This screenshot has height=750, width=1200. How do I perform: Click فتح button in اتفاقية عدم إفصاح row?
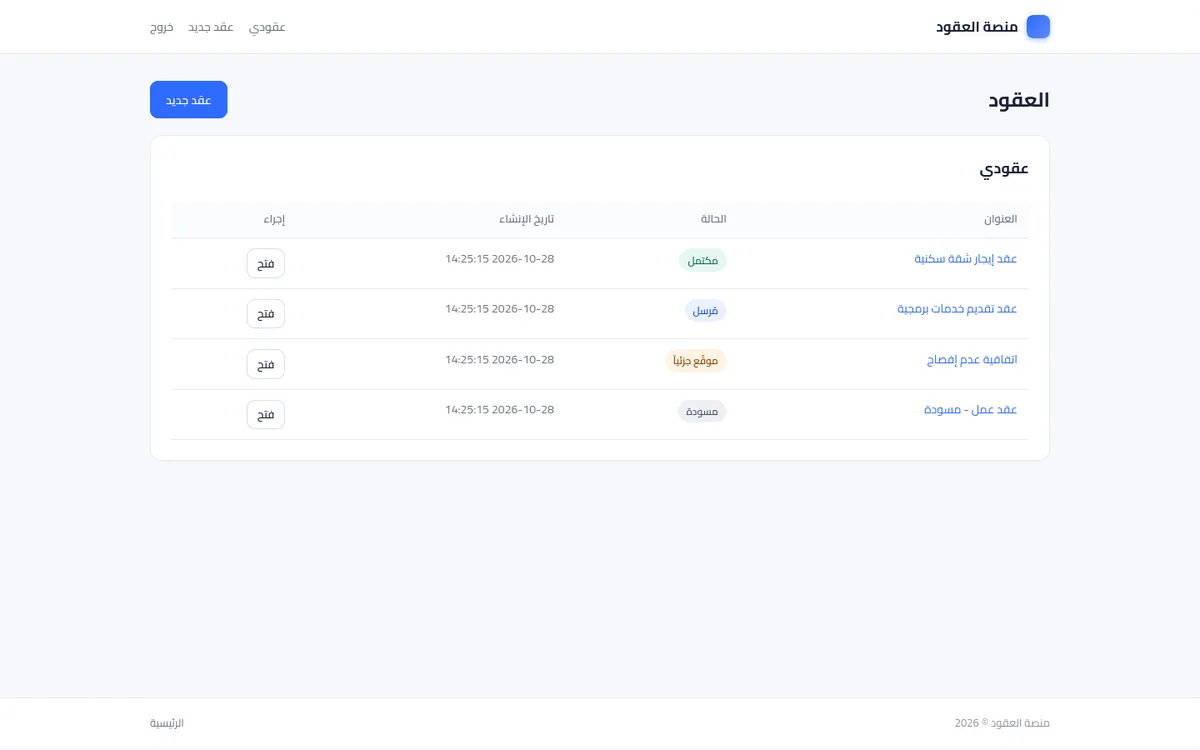(x=266, y=364)
